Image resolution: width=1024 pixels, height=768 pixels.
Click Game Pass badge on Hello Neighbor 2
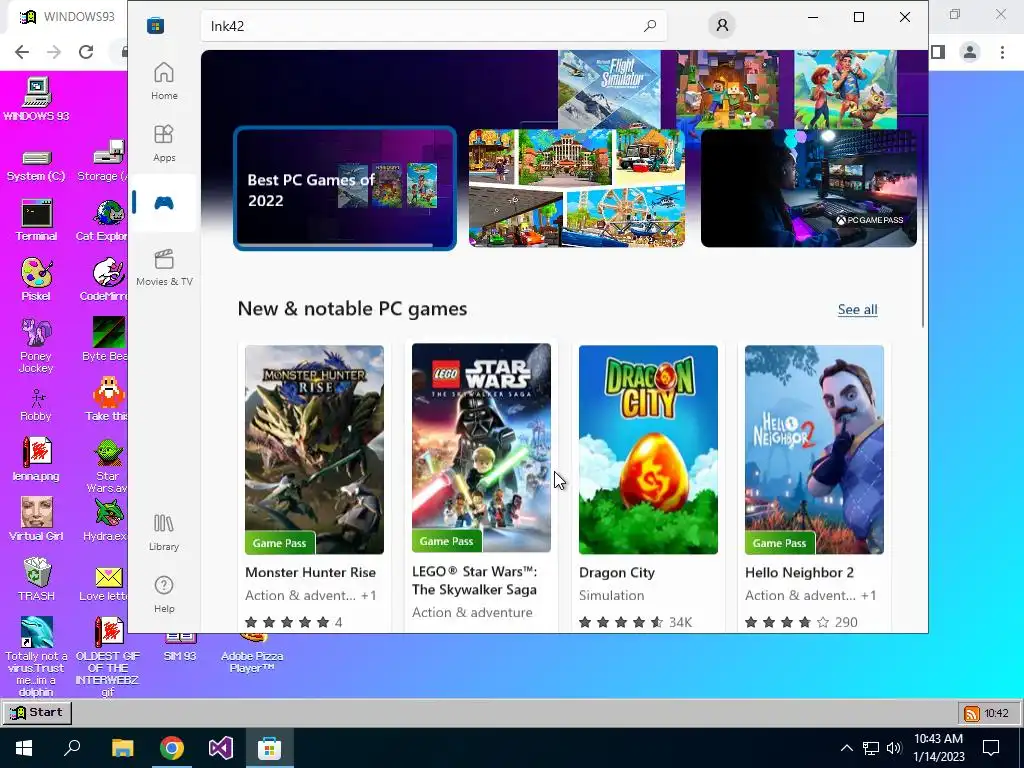[779, 543]
